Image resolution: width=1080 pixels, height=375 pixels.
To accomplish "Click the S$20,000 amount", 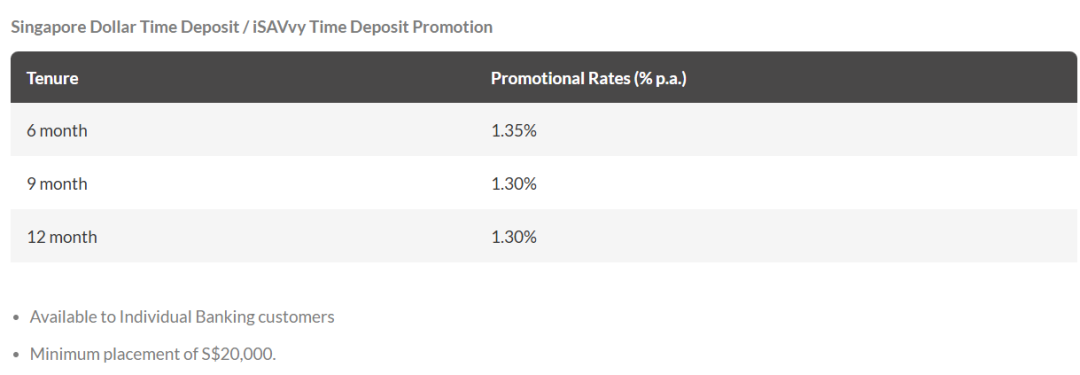I will click(x=239, y=354).
